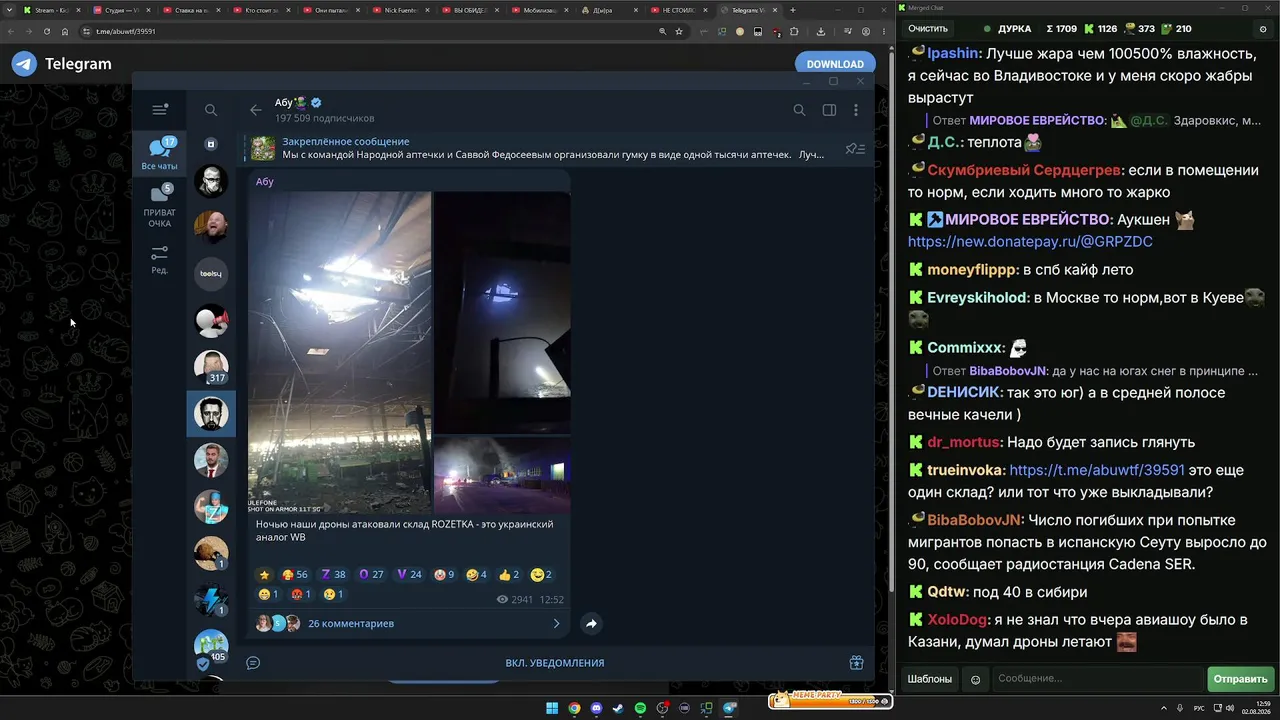Image resolution: width=1280 pixels, height=720 pixels.
Task: Click the Шаблоны button
Action: click(930, 679)
